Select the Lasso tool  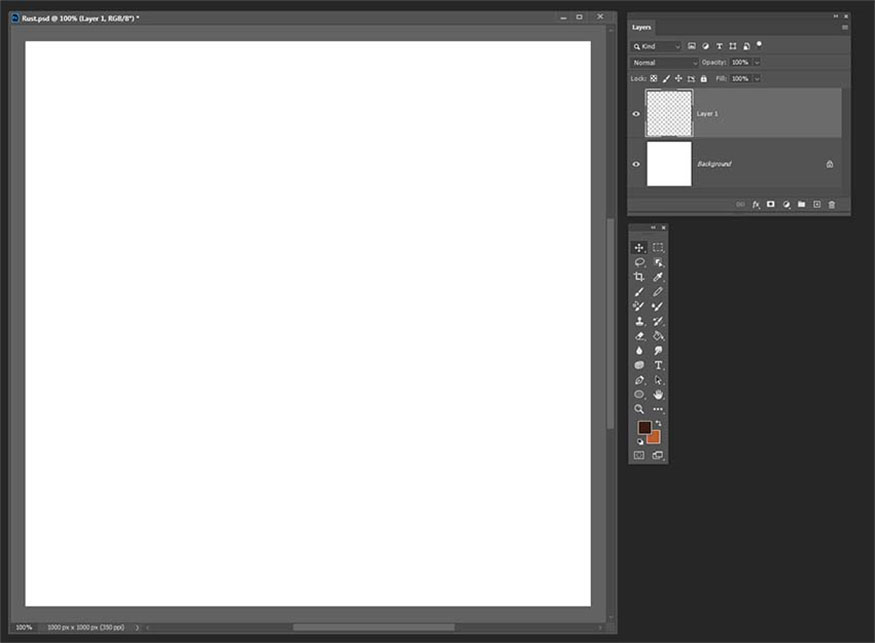click(639, 262)
